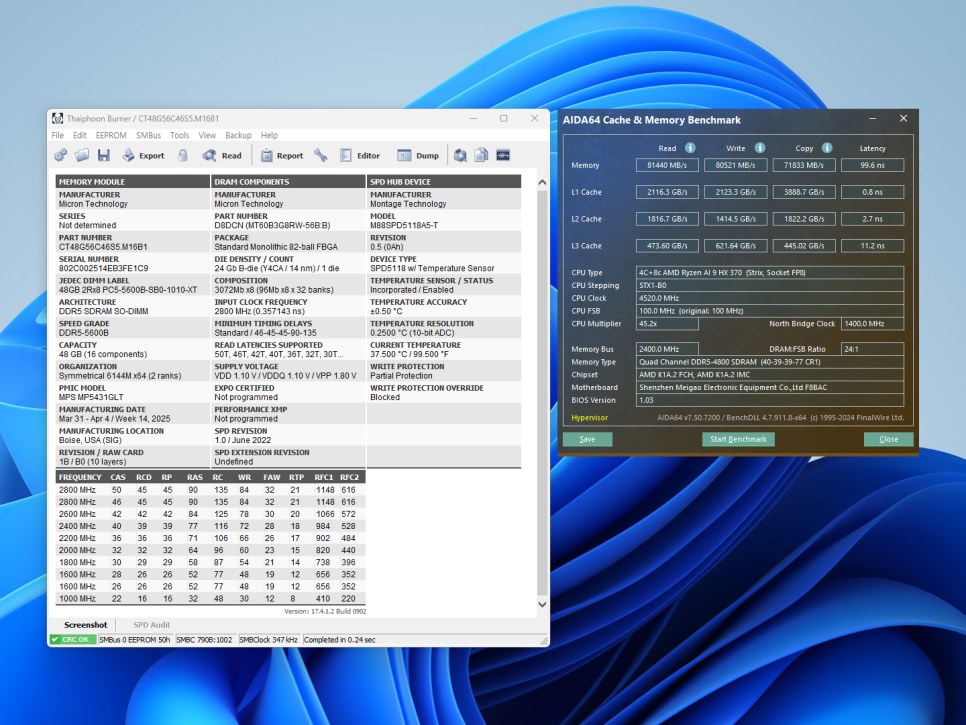The width and height of the screenshot is (966, 725).
Task: Click the Export toolbar button
Action: [144, 156]
